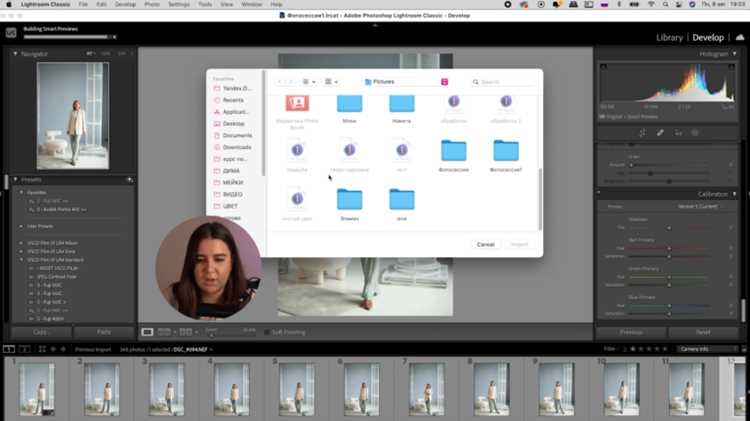
Task: Activate the Loupe view icon in toolbar
Action: click(x=147, y=332)
